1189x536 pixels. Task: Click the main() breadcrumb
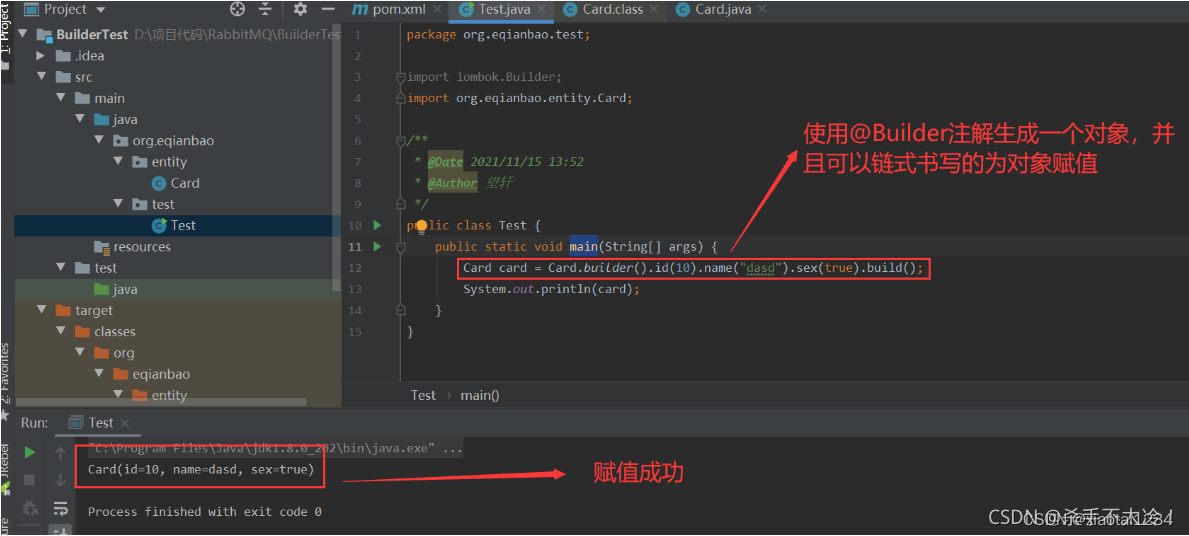pos(480,395)
